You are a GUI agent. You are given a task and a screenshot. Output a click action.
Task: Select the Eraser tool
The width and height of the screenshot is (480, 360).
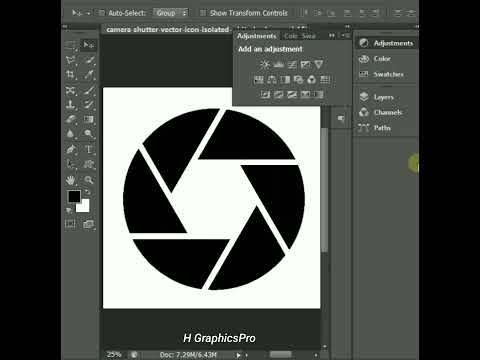(71, 119)
